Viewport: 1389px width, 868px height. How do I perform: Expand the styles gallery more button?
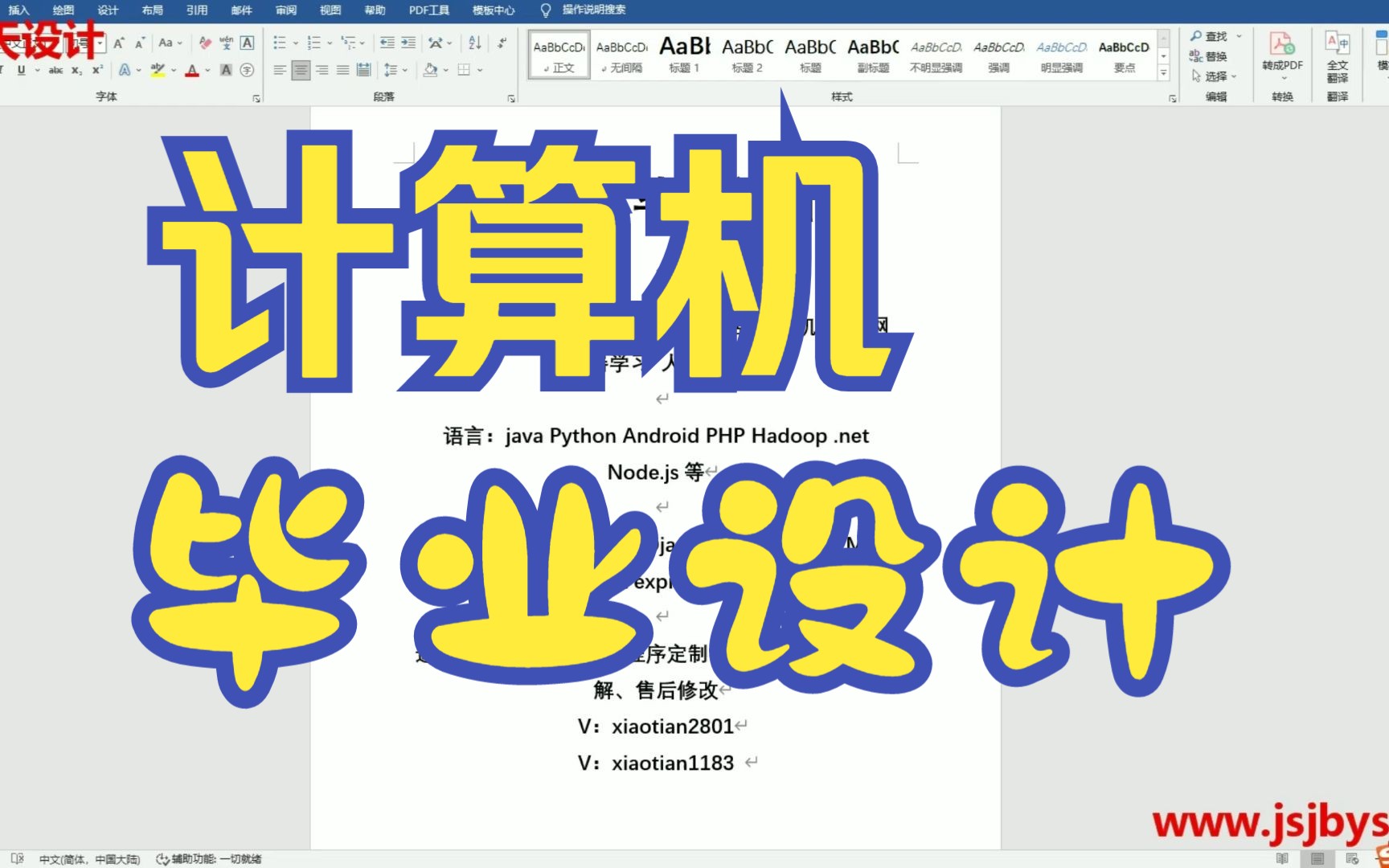(x=1163, y=73)
